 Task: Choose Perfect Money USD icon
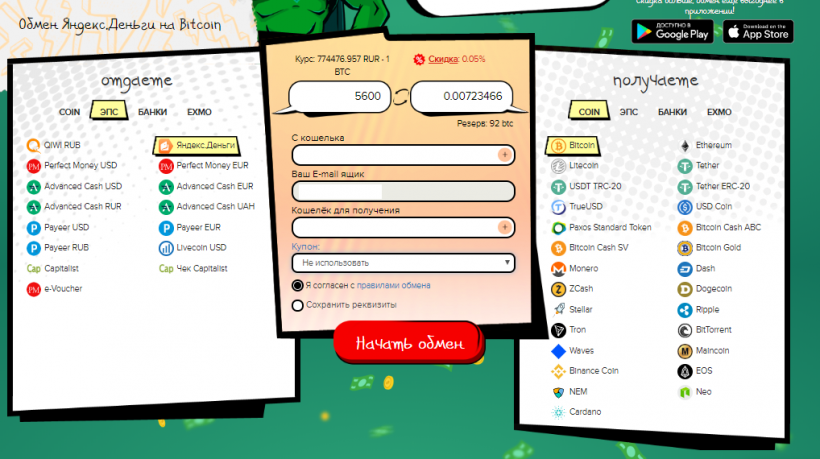click(x=33, y=166)
